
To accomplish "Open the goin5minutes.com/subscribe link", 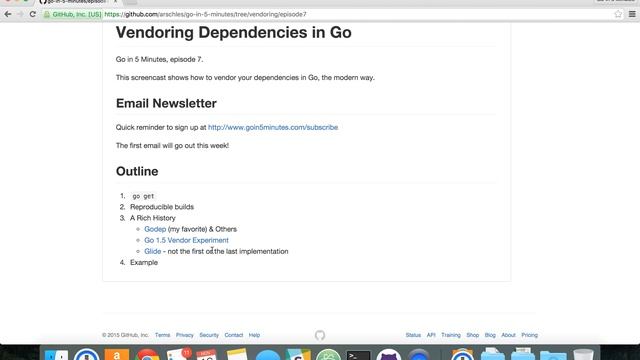I will [273, 127].
